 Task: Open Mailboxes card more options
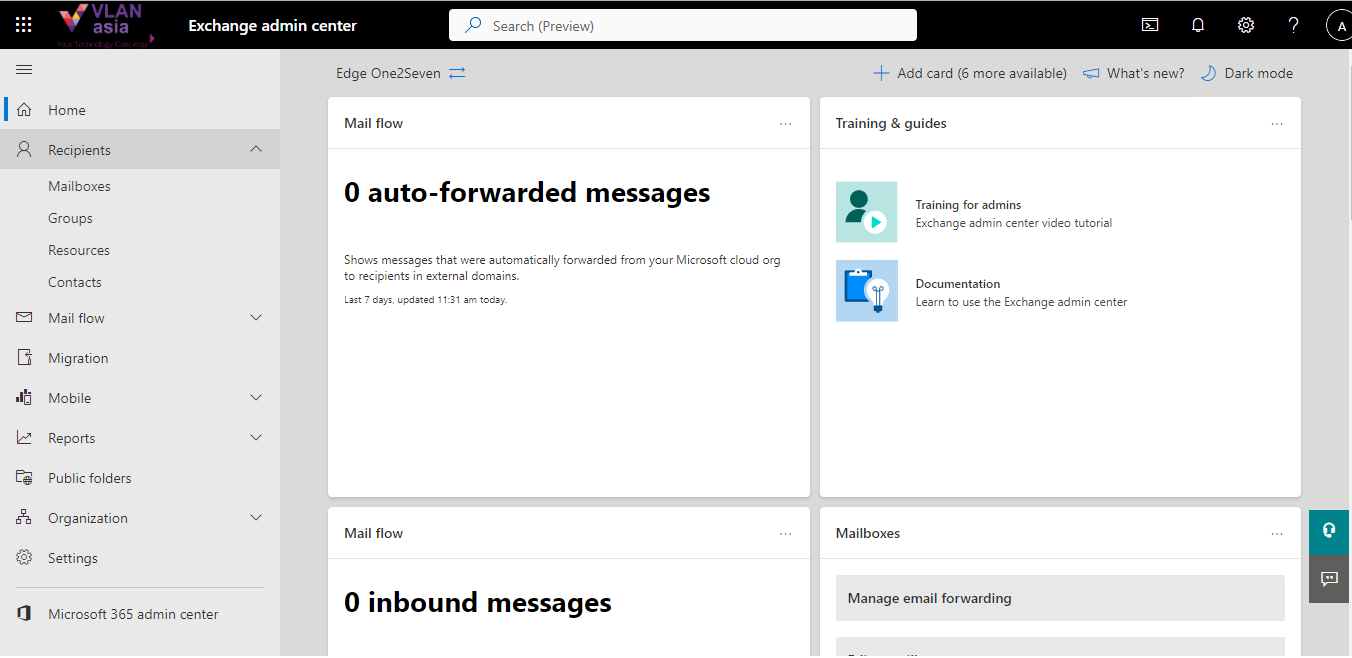(x=1277, y=534)
